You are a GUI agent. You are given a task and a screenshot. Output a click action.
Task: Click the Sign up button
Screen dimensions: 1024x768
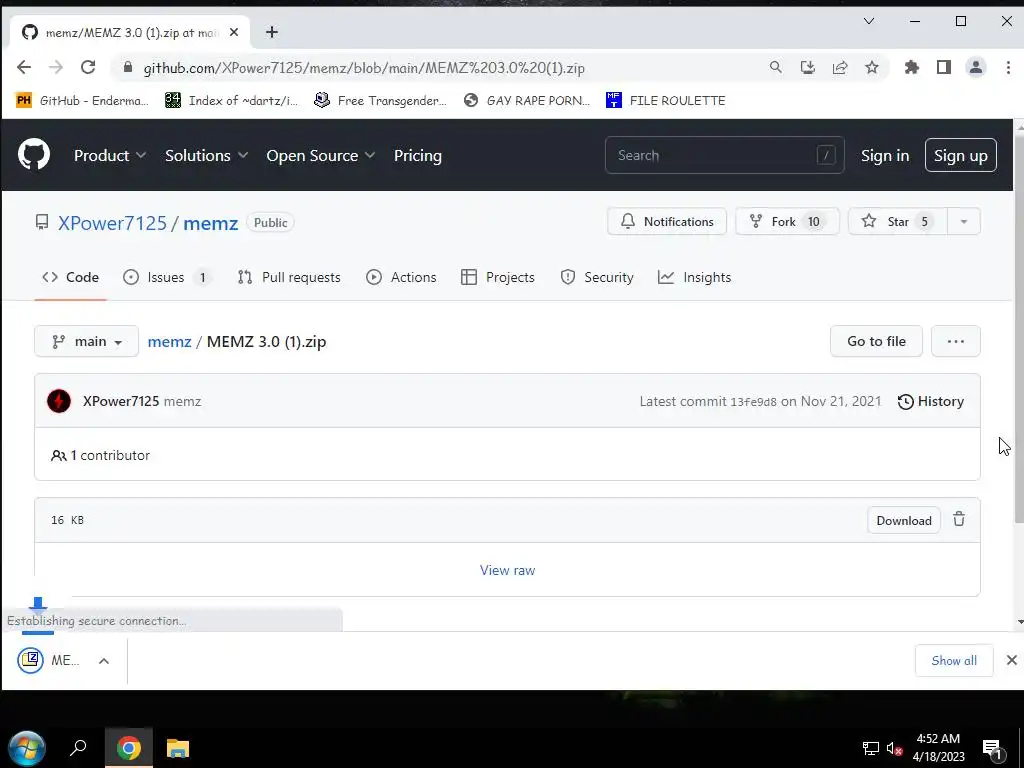961,155
